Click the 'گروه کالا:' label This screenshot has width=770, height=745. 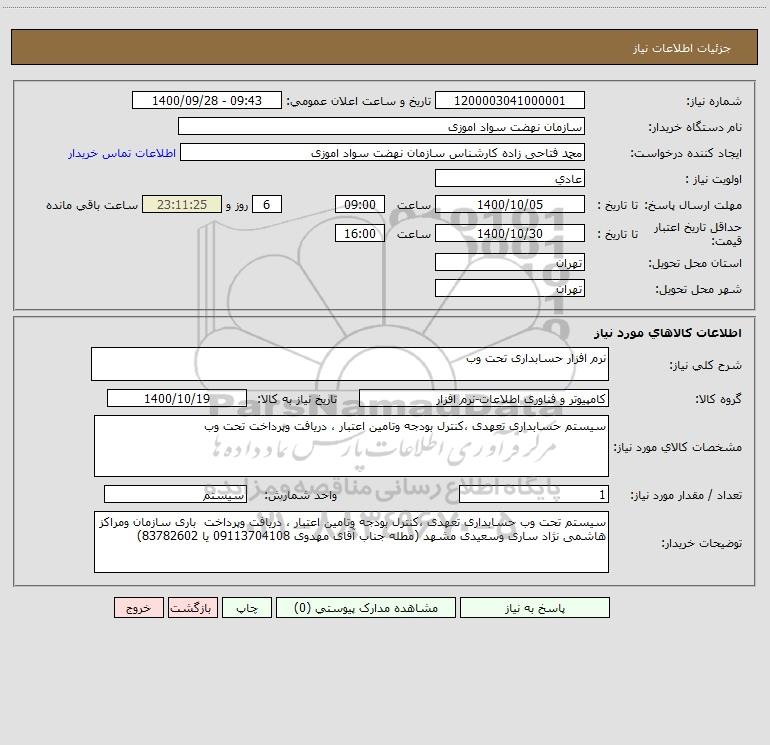(718, 399)
